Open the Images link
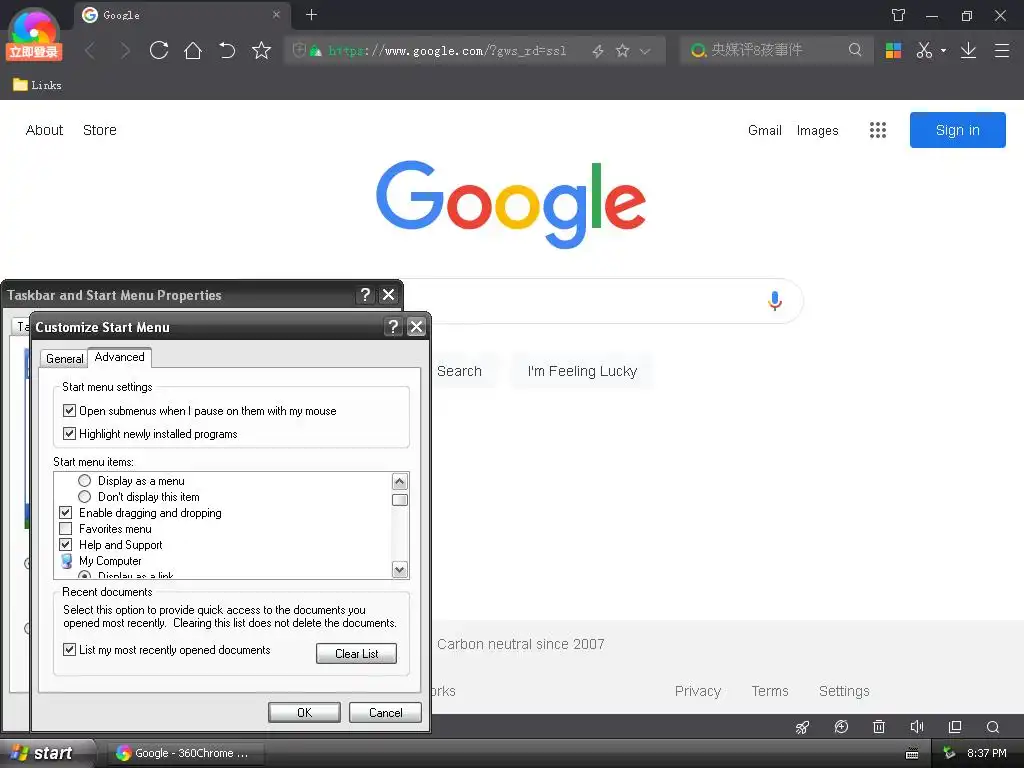Image resolution: width=1024 pixels, height=768 pixels. pyautogui.click(x=817, y=130)
